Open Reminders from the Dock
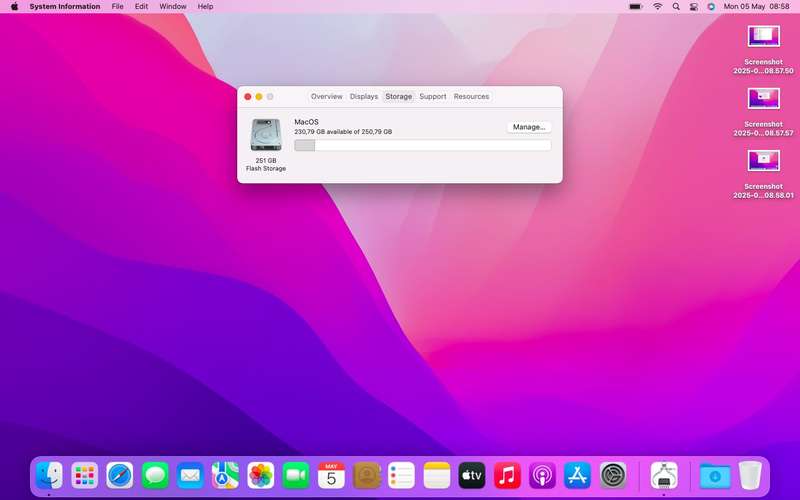800x500 pixels. [402, 476]
